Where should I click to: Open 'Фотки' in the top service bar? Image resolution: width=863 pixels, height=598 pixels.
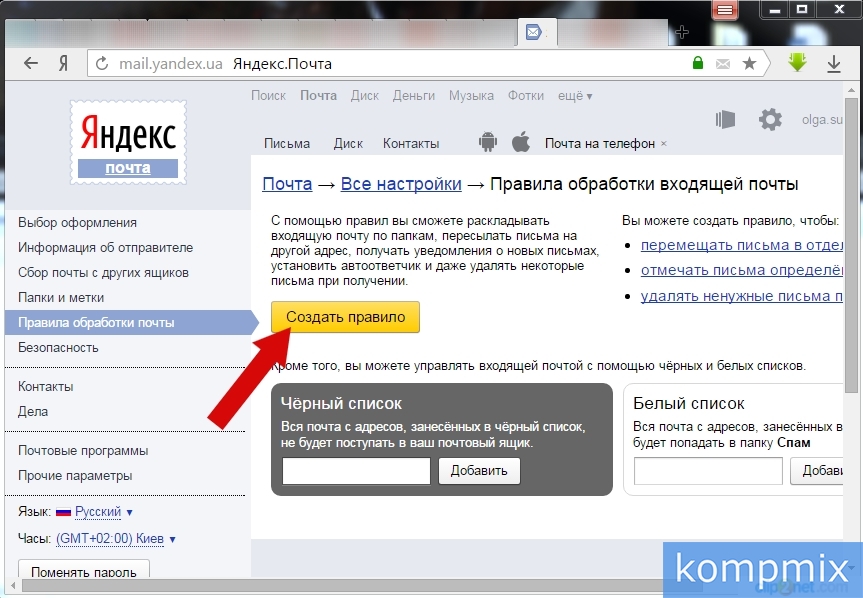pos(526,96)
